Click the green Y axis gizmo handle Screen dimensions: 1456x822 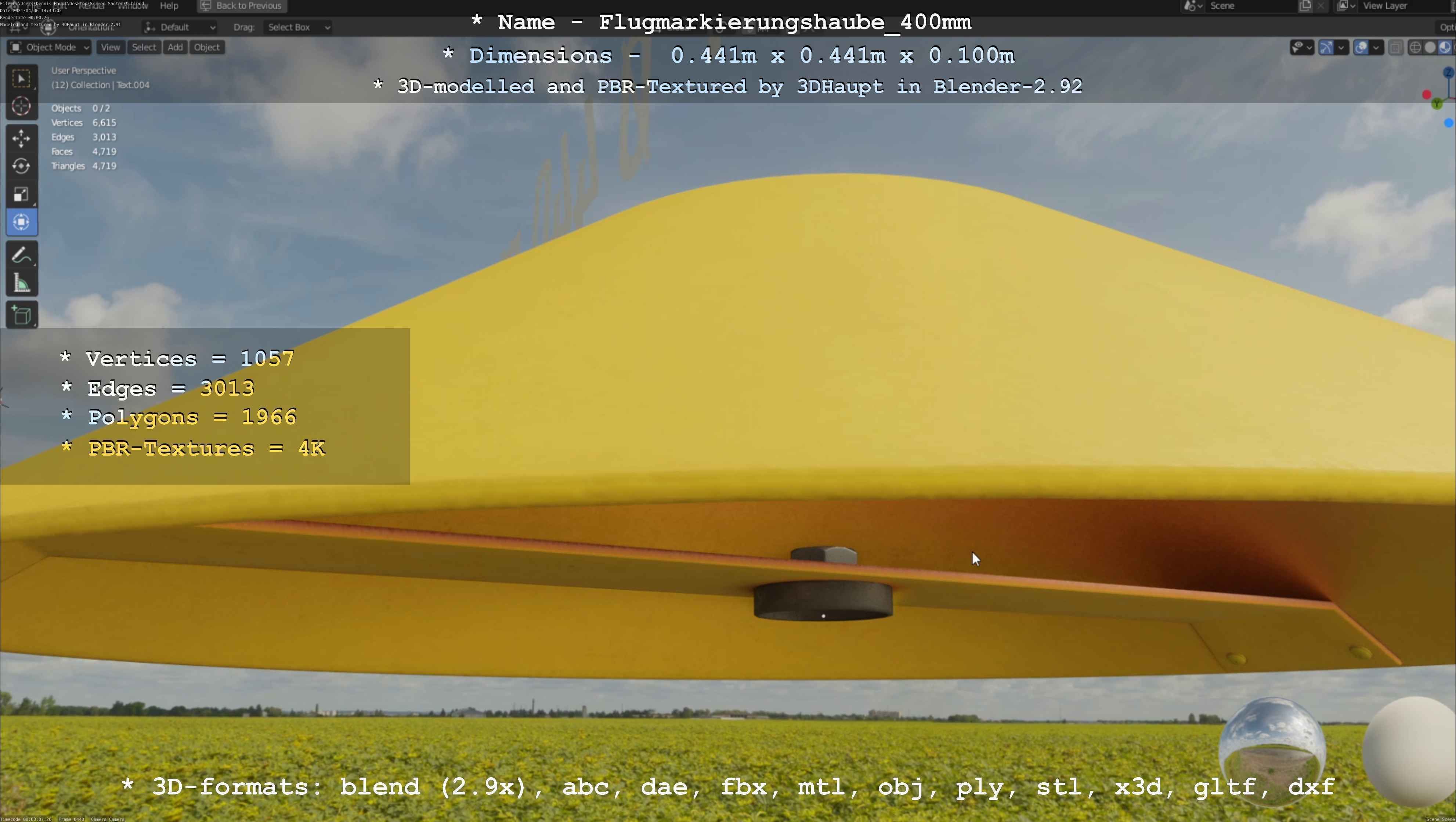click(1437, 104)
